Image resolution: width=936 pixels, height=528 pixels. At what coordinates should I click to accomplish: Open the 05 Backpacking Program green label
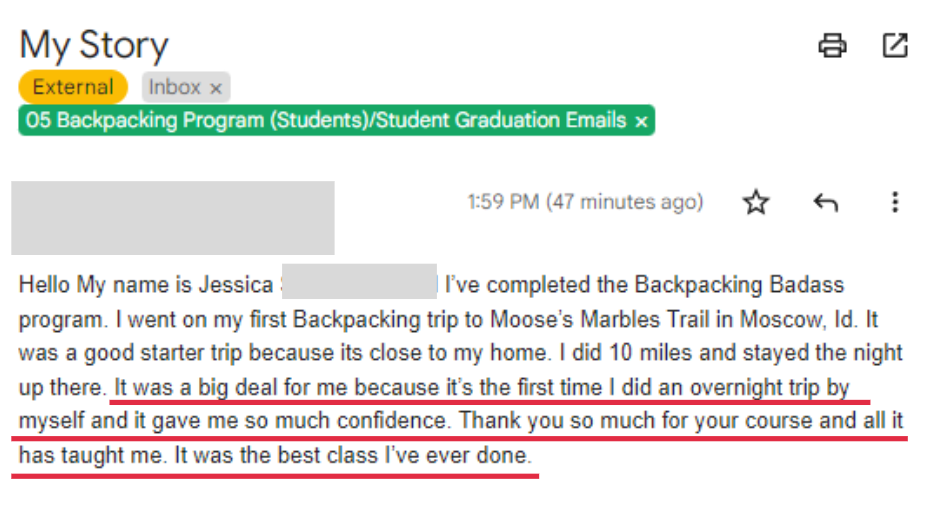point(326,121)
